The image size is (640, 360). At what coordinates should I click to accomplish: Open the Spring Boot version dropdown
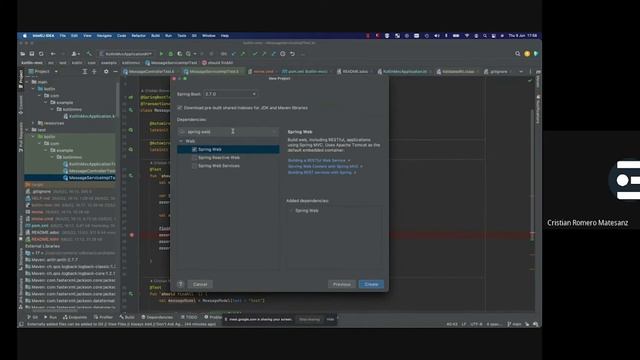pyautogui.click(x=230, y=94)
